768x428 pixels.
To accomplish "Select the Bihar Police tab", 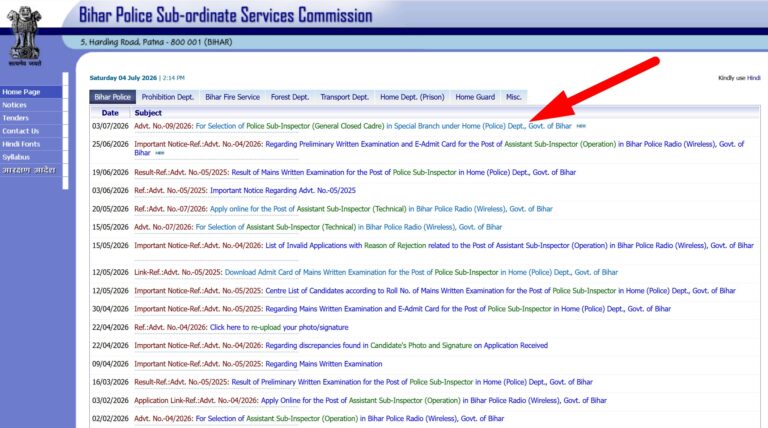I will click(113, 97).
